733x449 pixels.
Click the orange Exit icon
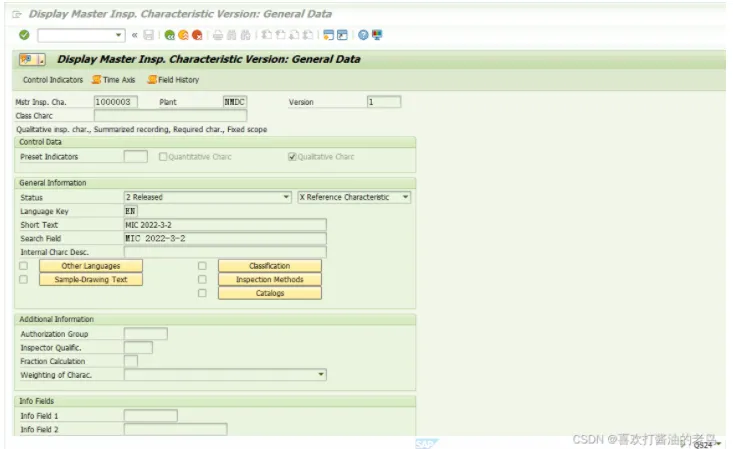coord(183,35)
